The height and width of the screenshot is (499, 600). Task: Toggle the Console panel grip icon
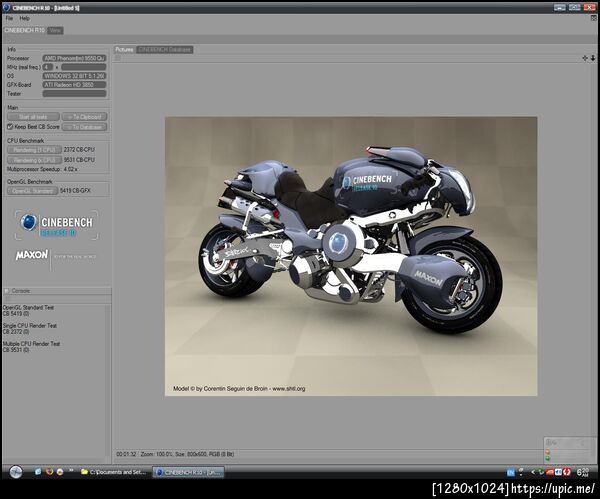click(8, 290)
